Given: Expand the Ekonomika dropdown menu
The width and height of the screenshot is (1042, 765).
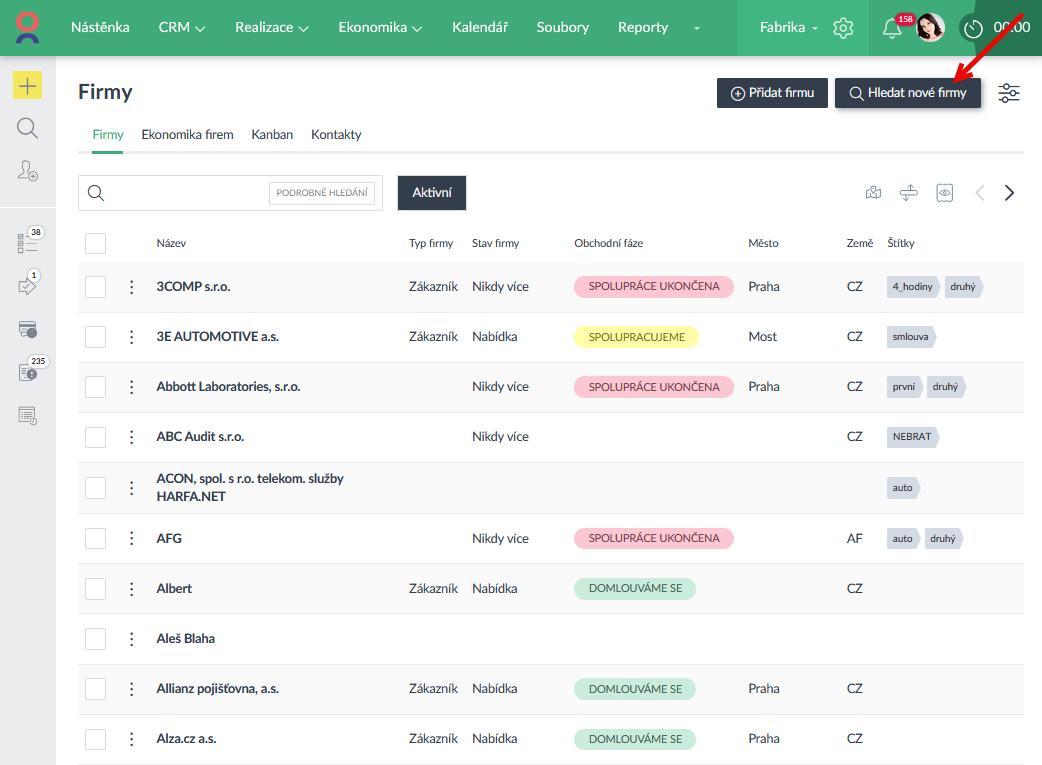Looking at the screenshot, I should (x=380, y=28).
